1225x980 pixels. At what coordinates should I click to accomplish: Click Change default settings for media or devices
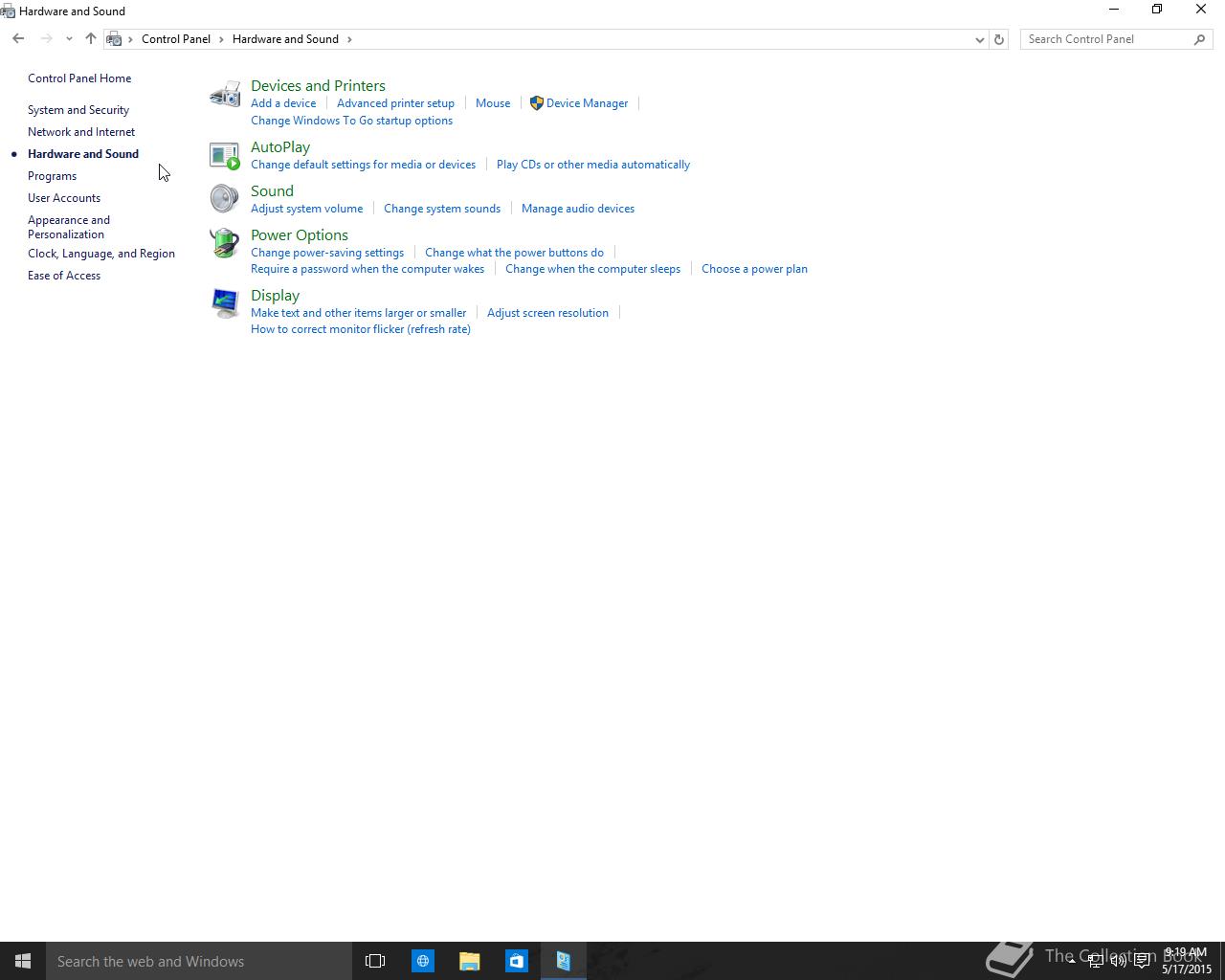pyautogui.click(x=363, y=165)
